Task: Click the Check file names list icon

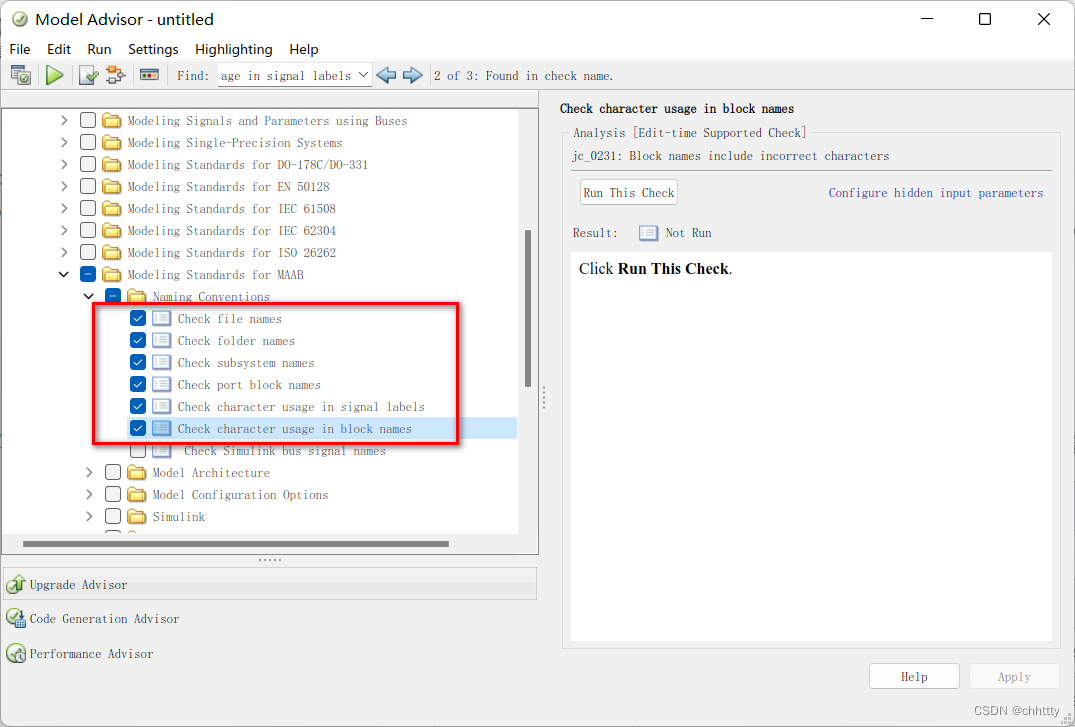Action: pyautogui.click(x=162, y=318)
